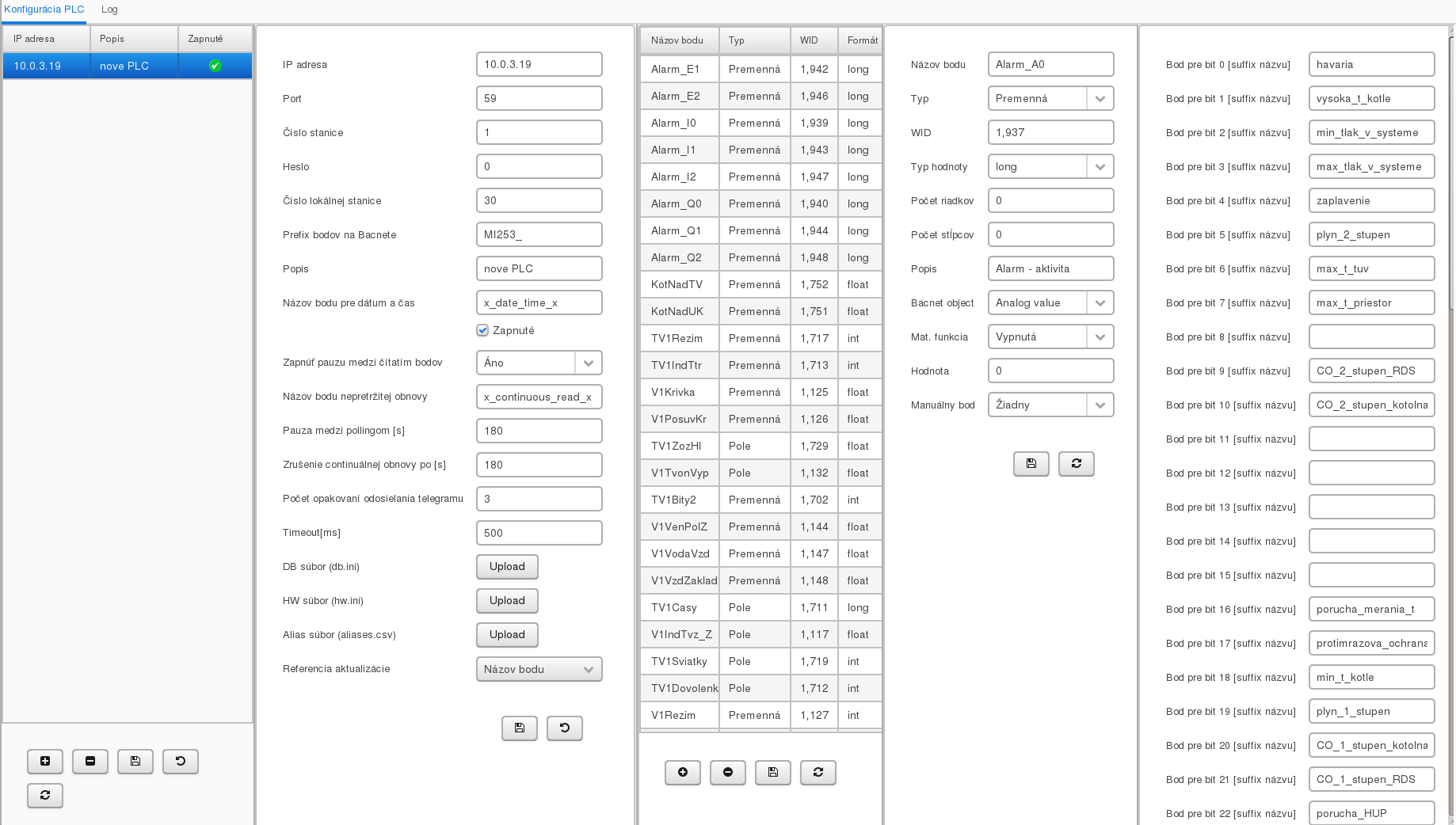
Task: Click the add PLC plus icon
Action: (45, 762)
